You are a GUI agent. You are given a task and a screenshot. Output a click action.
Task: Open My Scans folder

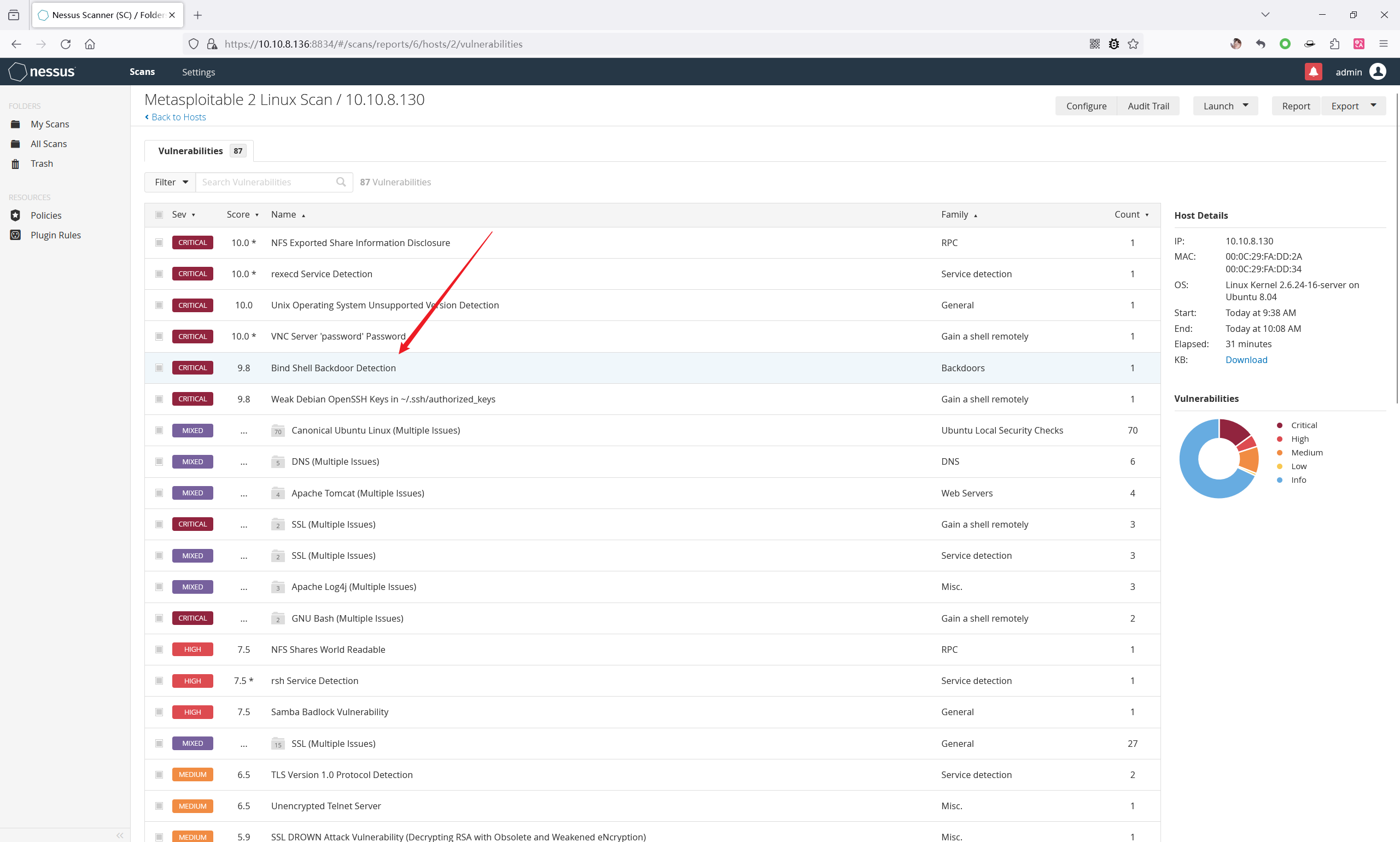50,124
